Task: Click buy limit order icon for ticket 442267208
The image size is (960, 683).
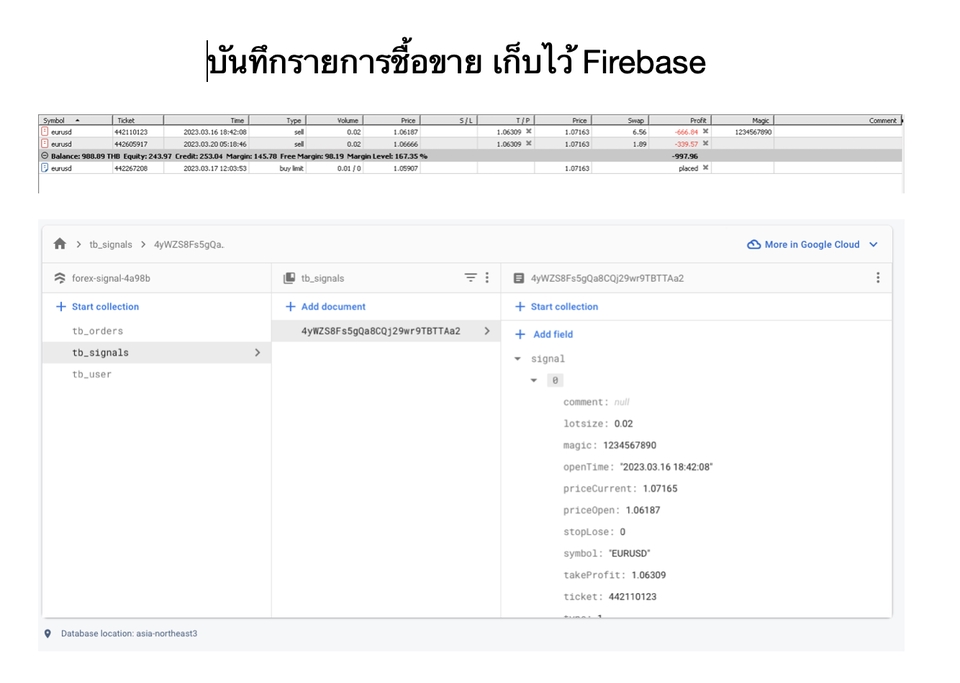Action: 45,168
